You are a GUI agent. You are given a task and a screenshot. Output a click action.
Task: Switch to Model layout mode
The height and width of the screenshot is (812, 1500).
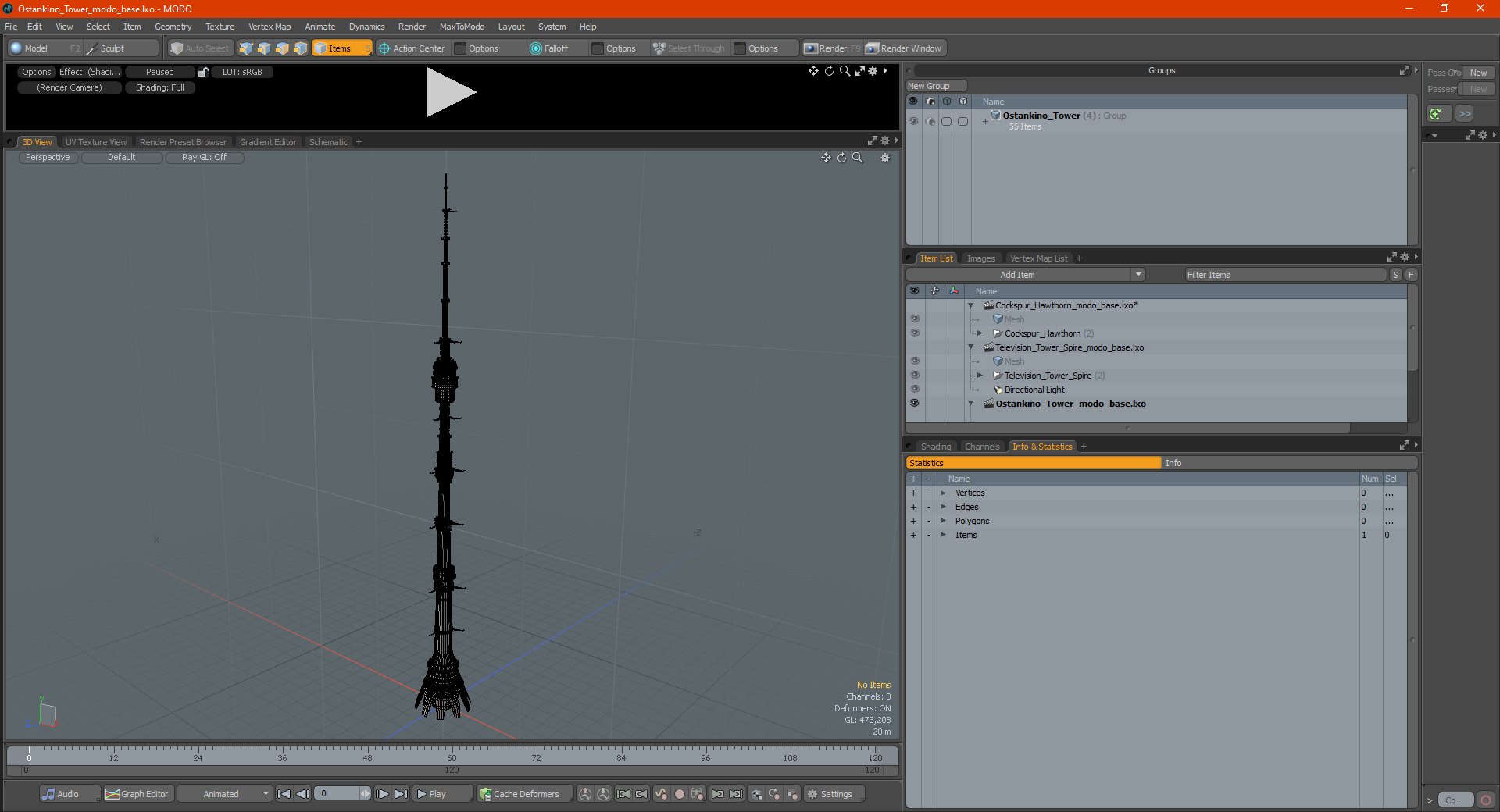coord(36,48)
